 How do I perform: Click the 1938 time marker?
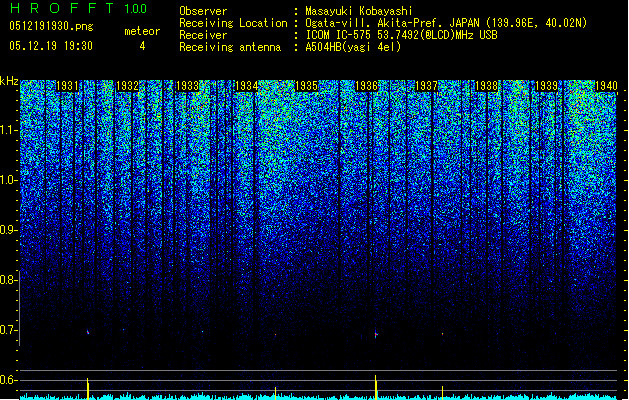coord(487,86)
